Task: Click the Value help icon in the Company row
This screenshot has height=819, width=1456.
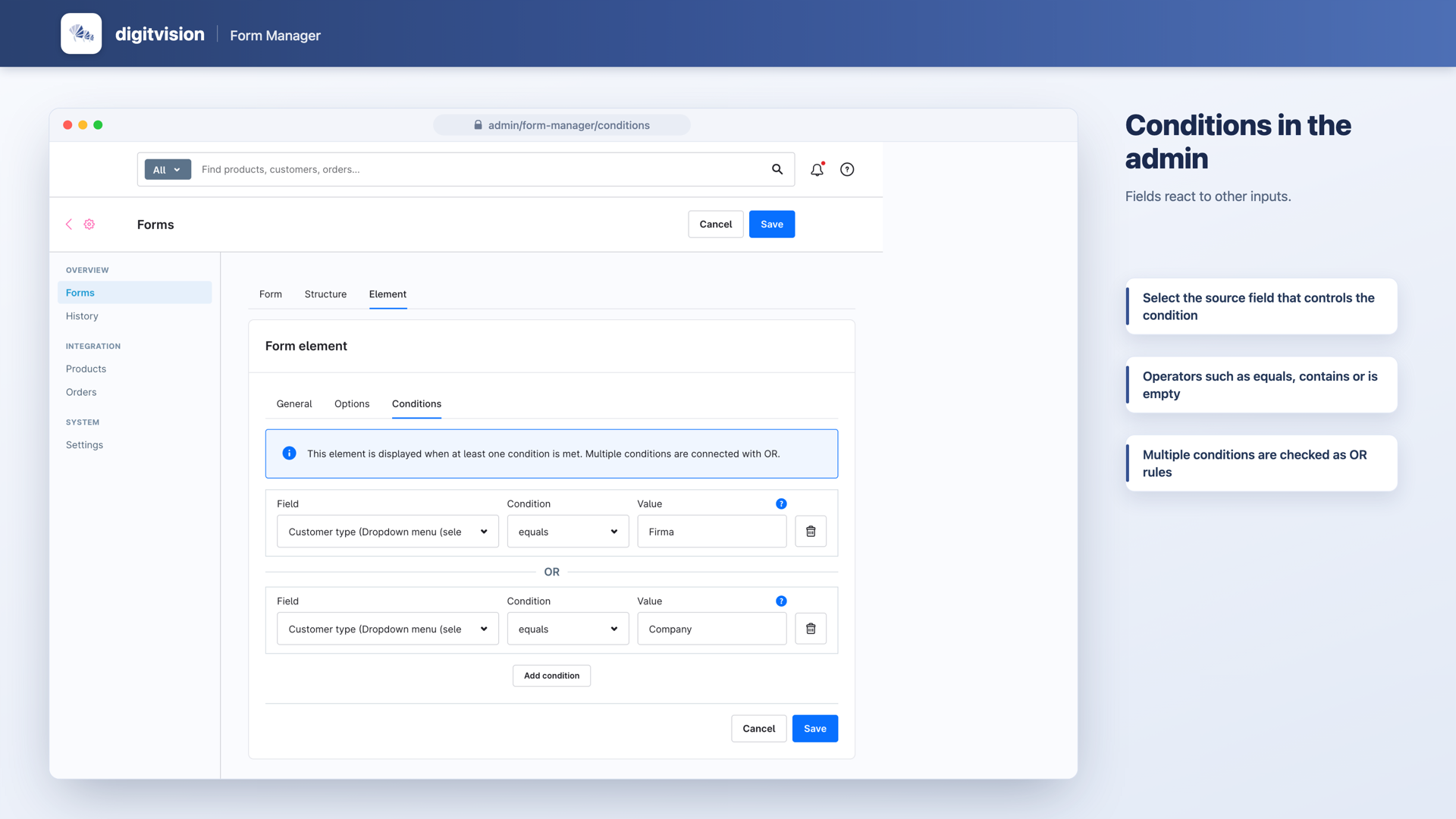Action: click(x=781, y=601)
